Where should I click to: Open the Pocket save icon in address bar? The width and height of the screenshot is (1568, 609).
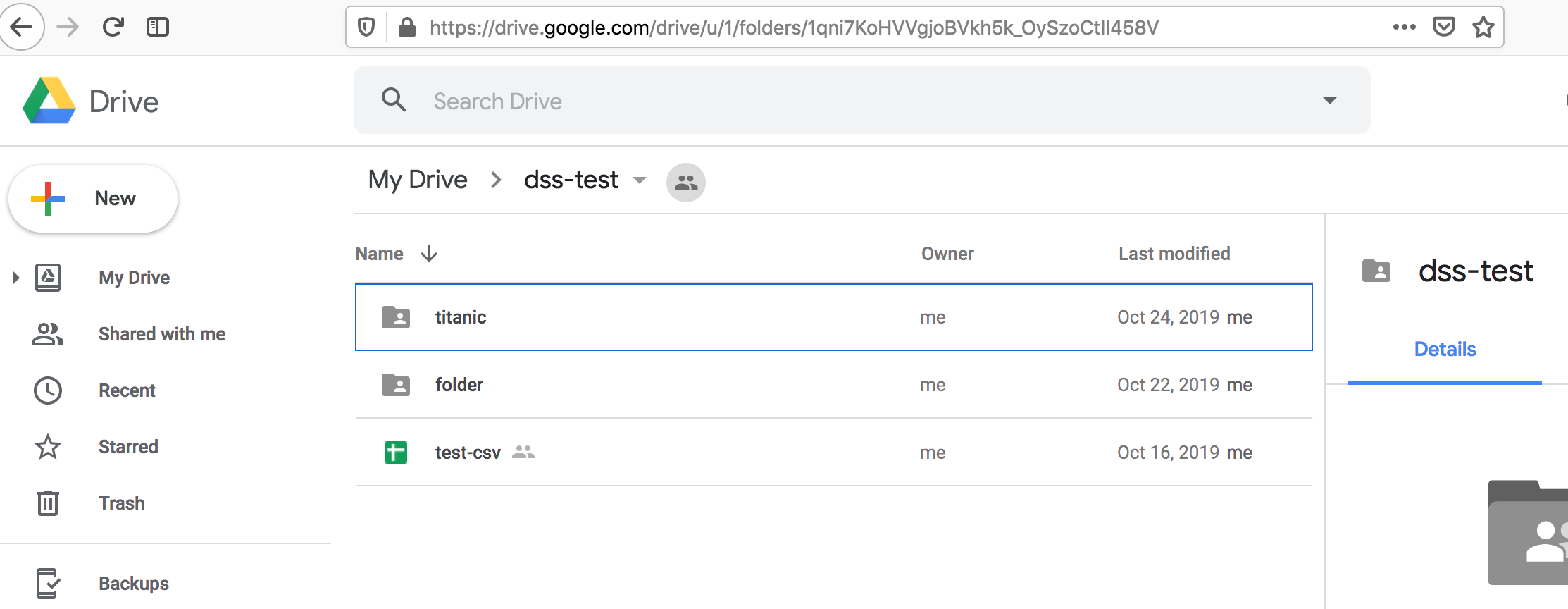pyautogui.click(x=1444, y=27)
